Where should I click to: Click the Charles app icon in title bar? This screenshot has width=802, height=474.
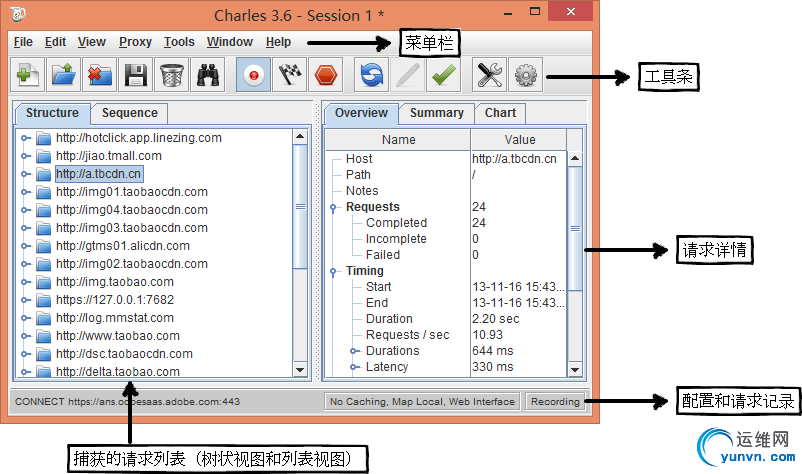(x=18, y=15)
